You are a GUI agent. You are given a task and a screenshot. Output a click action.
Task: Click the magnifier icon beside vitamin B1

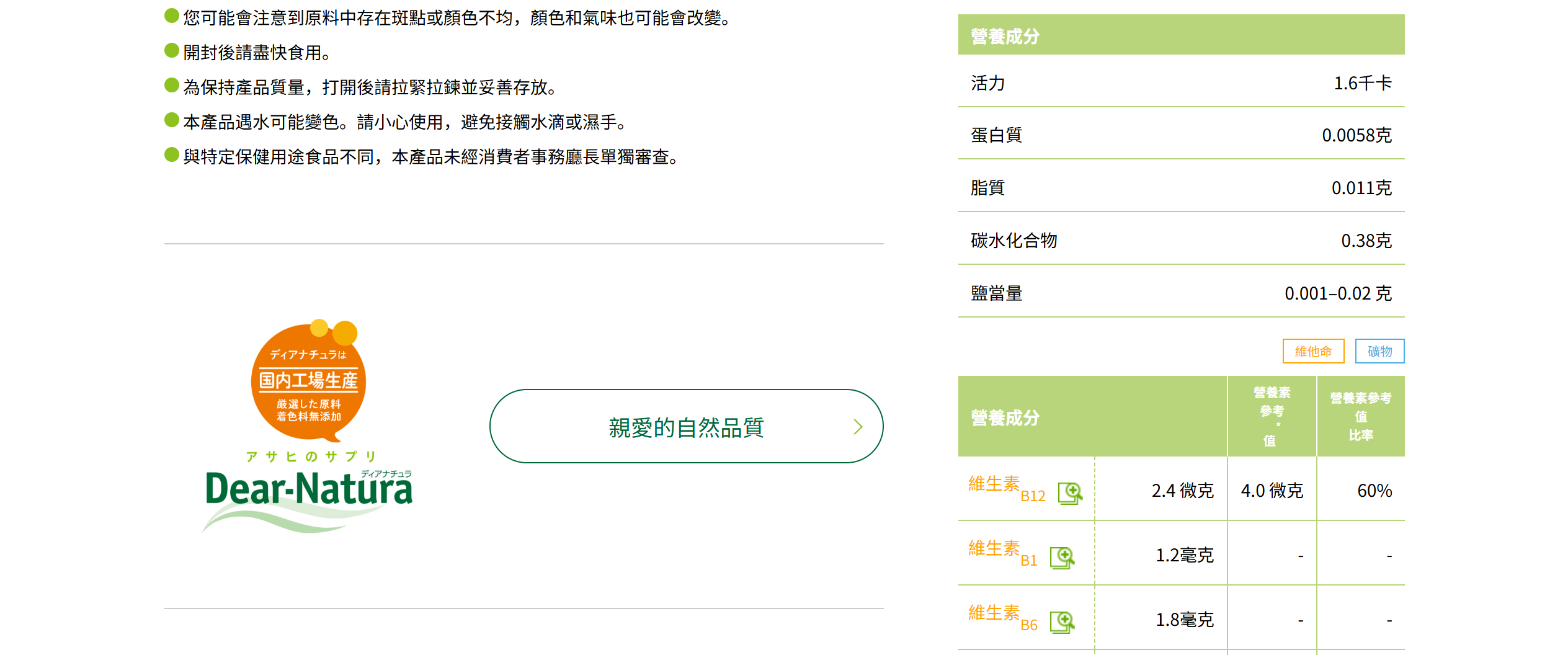click(1062, 557)
